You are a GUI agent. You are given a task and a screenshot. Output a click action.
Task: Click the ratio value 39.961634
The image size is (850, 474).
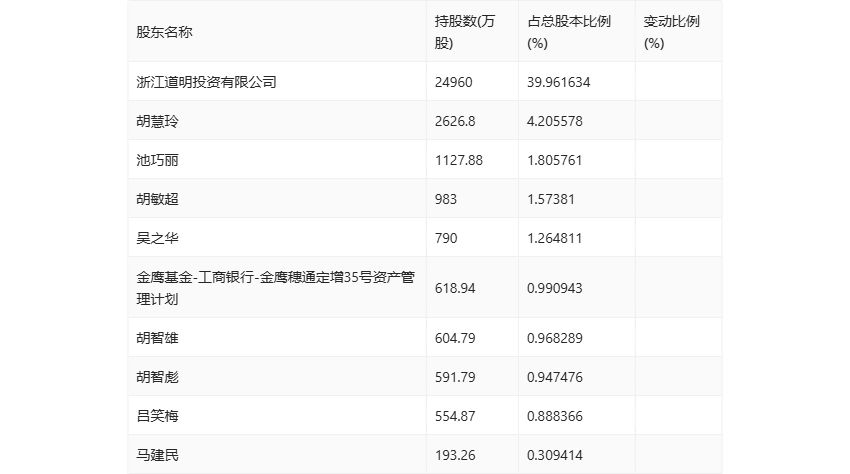[x=558, y=82]
